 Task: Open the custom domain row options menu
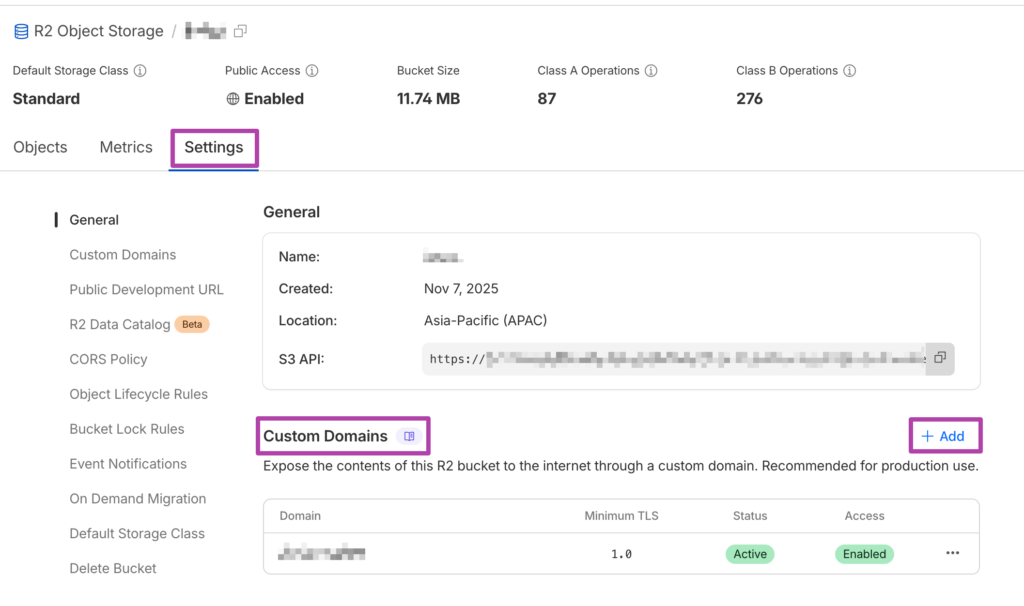952,553
